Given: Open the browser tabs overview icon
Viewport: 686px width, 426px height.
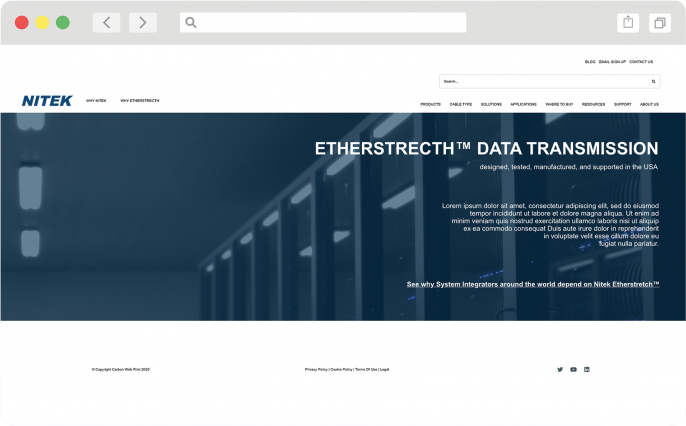Looking at the screenshot, I should pyautogui.click(x=660, y=22).
